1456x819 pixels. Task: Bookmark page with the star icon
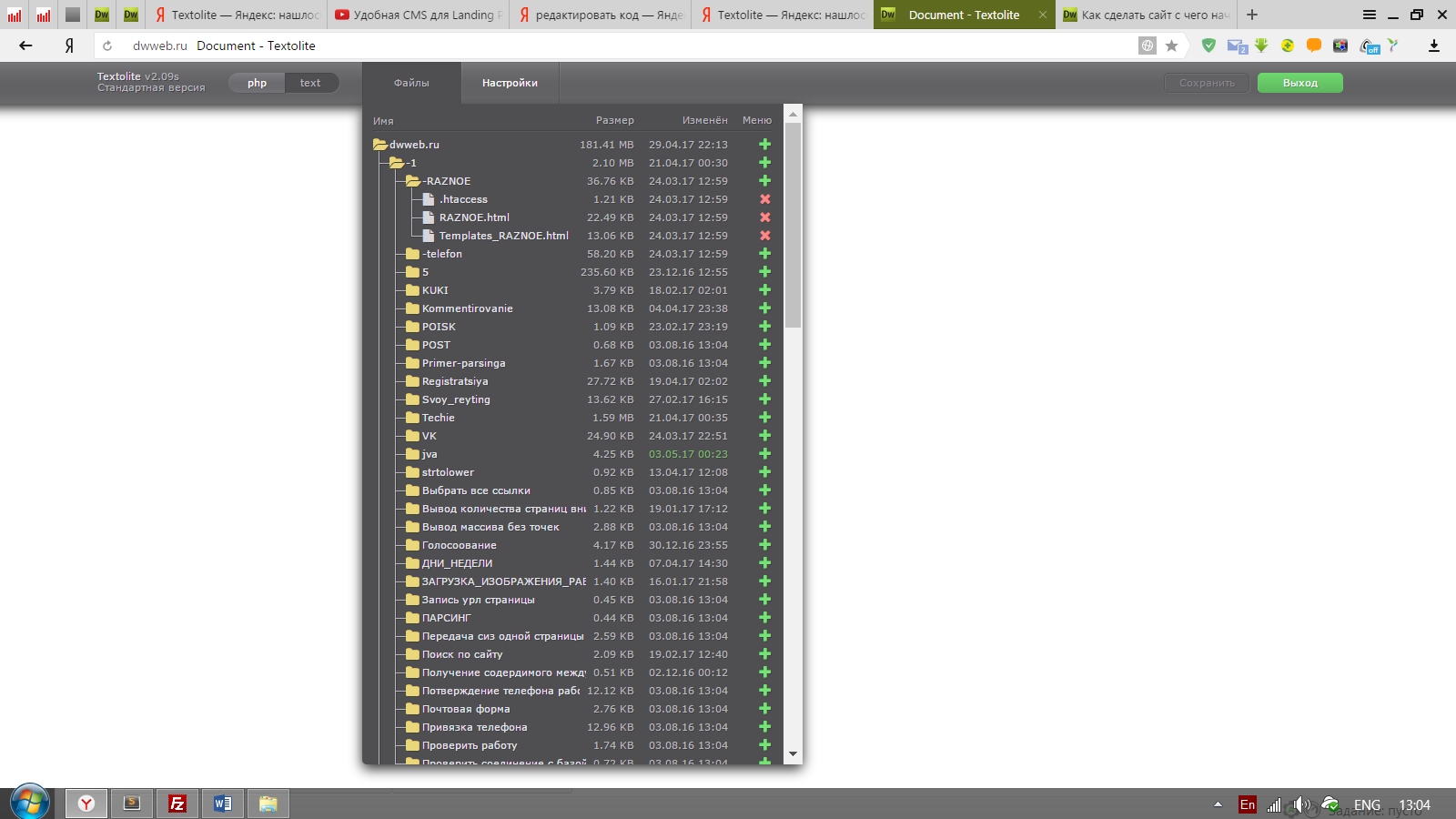pos(1172,45)
